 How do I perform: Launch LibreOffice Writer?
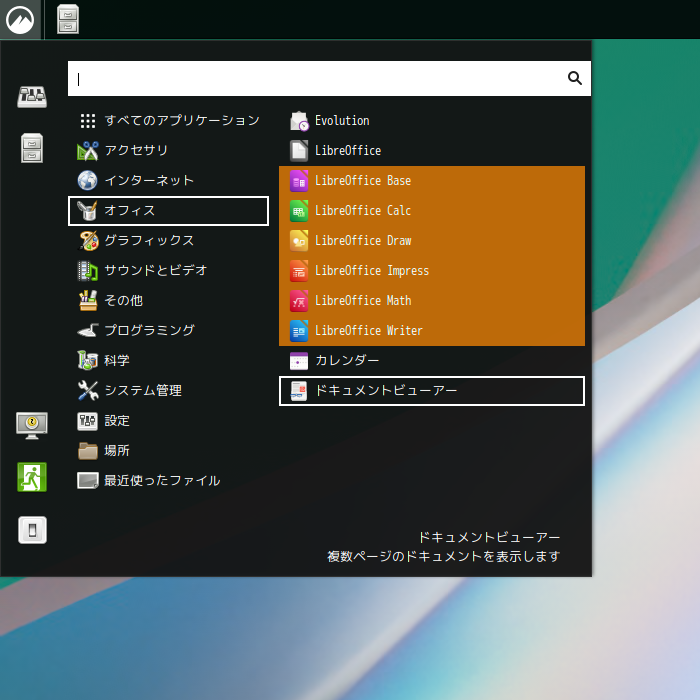(432, 331)
